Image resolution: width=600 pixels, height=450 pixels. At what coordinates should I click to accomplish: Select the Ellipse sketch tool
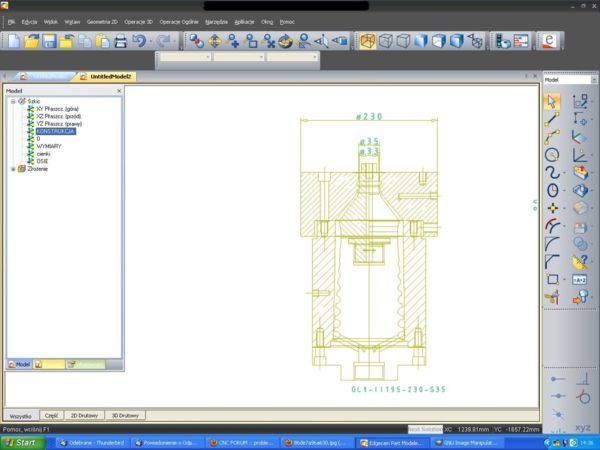pos(552,190)
